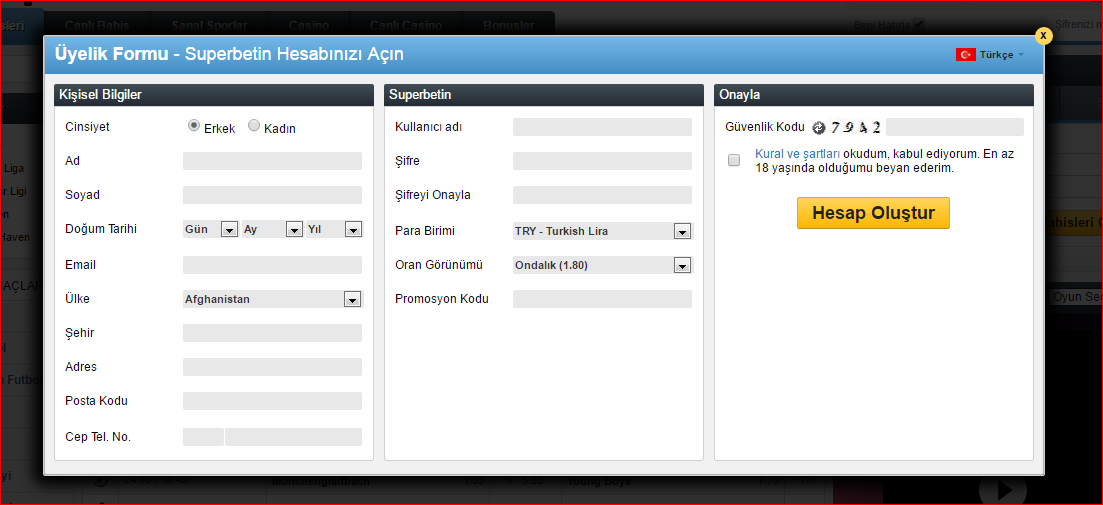This screenshot has width=1103, height=505.
Task: Click the Posta Kodu field
Action: coord(272,401)
